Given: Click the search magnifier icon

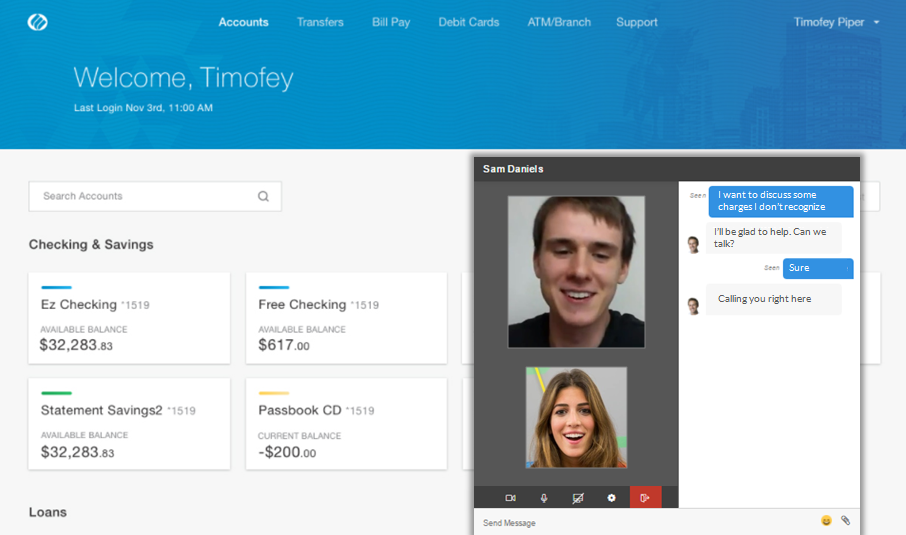Looking at the screenshot, I should pyautogui.click(x=263, y=197).
